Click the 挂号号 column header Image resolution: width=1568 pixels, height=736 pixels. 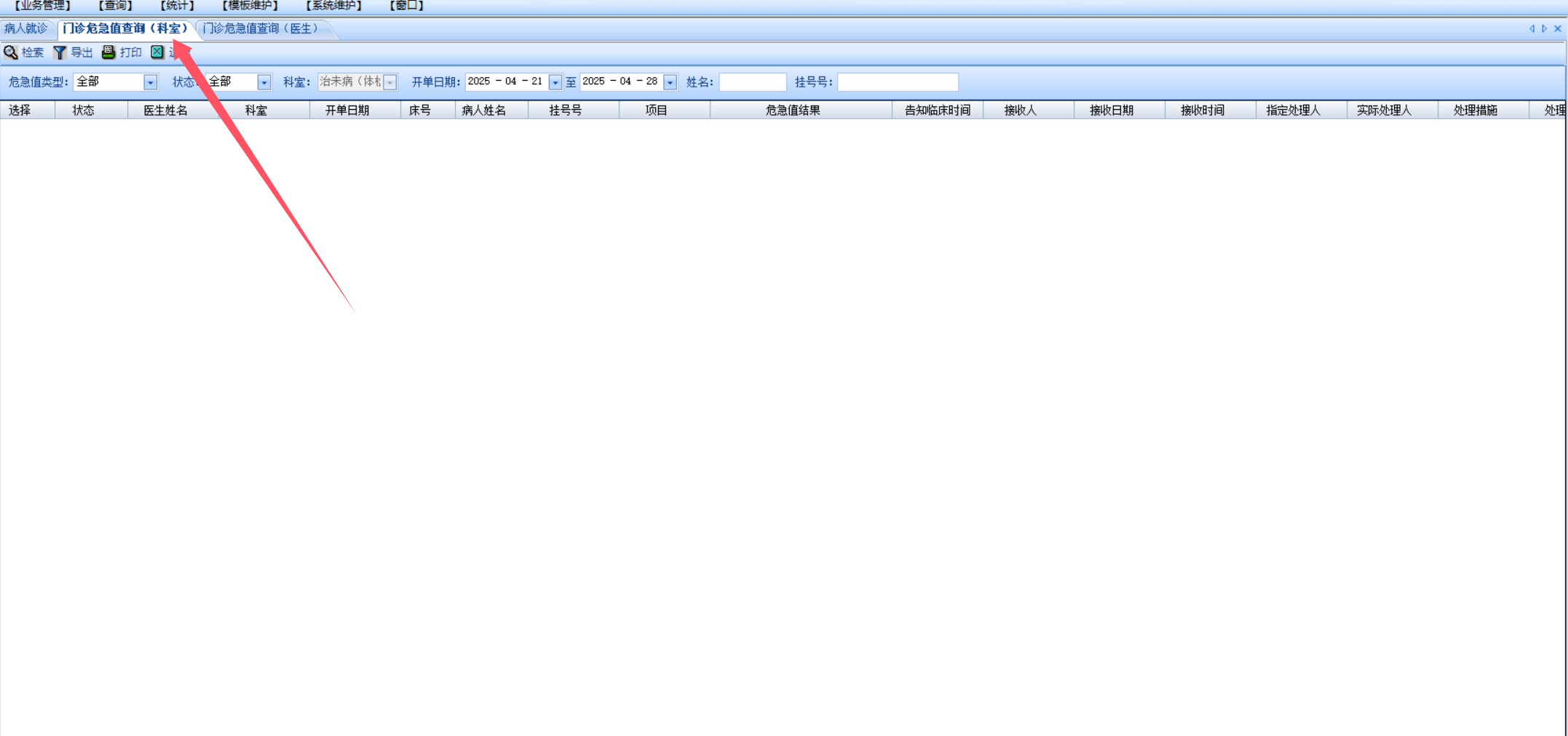574,110
